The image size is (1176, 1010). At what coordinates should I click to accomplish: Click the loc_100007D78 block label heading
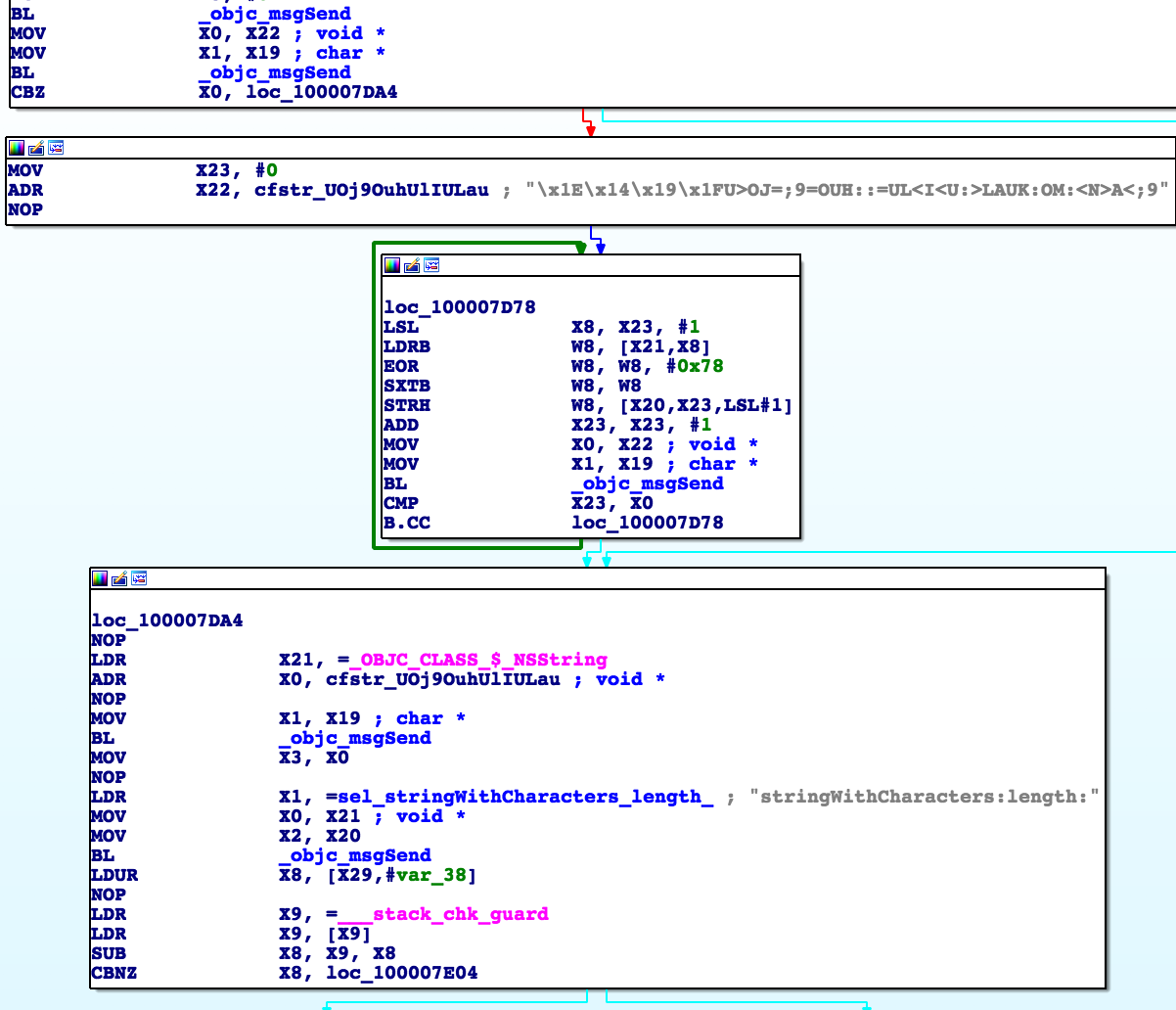(x=460, y=307)
